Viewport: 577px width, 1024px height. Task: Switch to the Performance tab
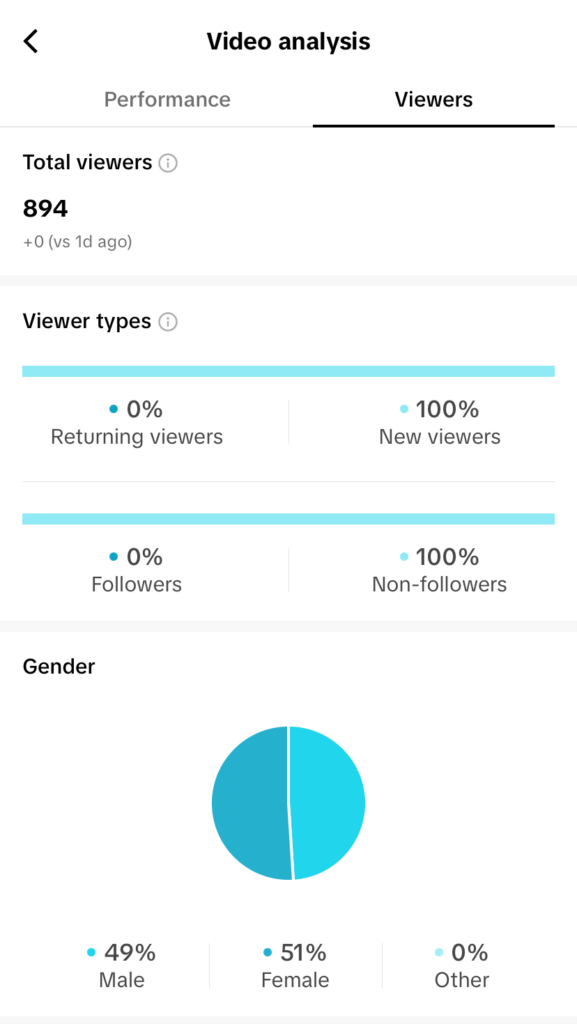pyautogui.click(x=167, y=99)
